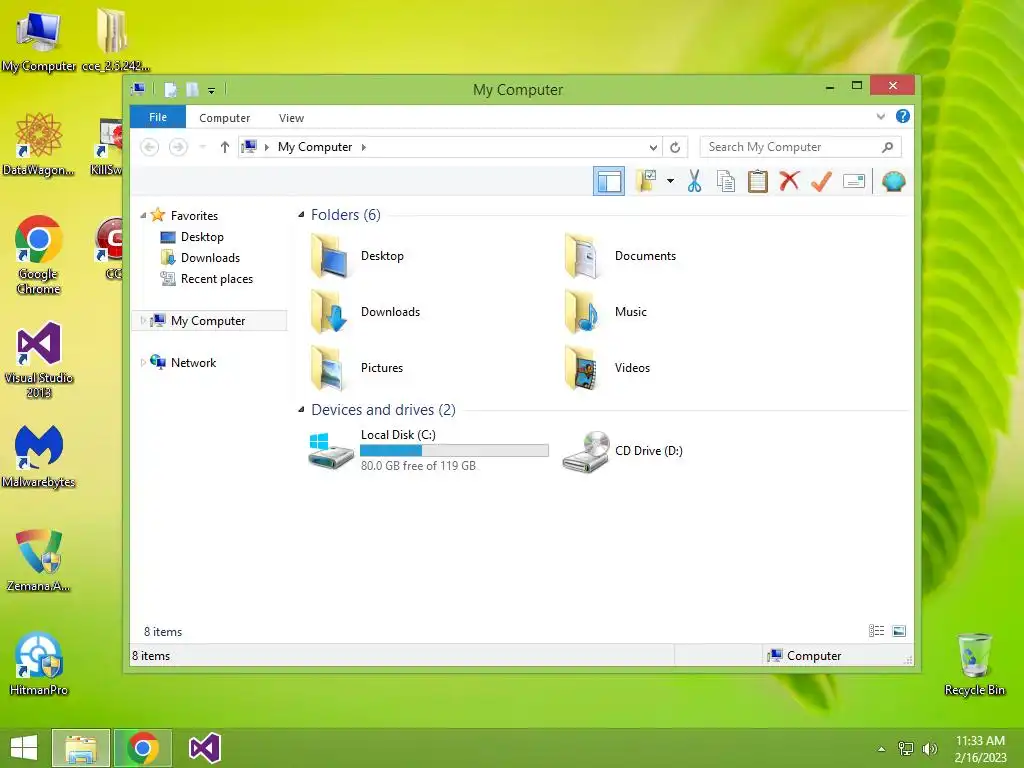Image resolution: width=1024 pixels, height=768 pixels.
Task: Click the Copy icon in toolbar
Action: 726,181
